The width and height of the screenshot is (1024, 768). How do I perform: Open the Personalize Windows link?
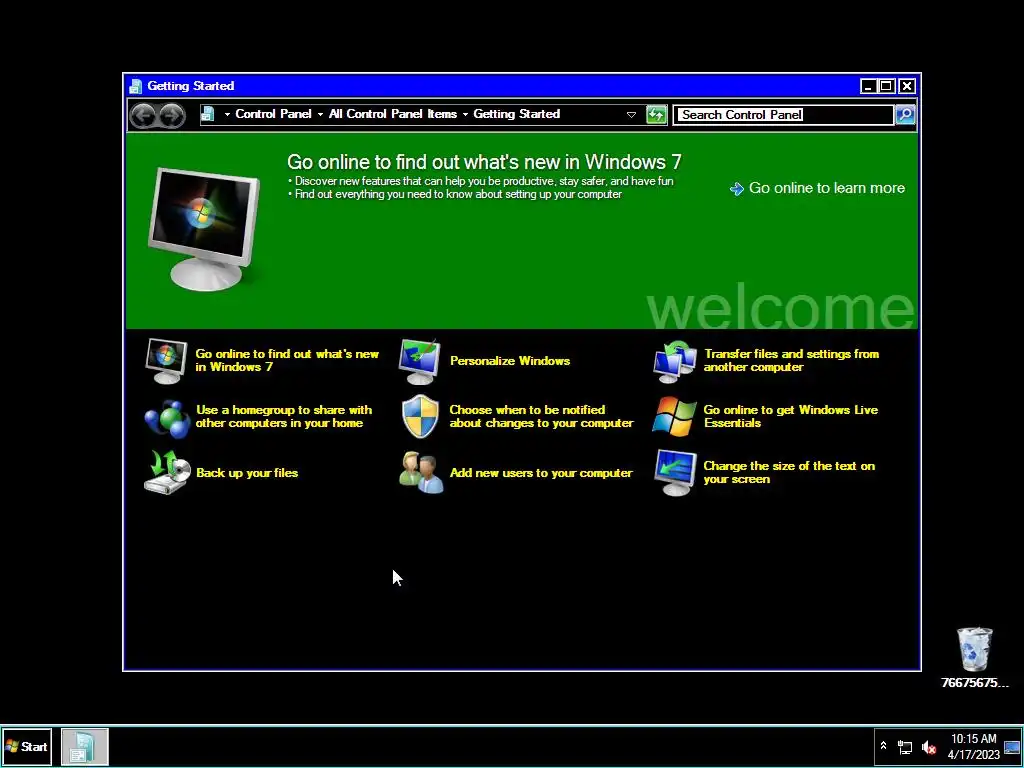pyautogui.click(x=509, y=360)
